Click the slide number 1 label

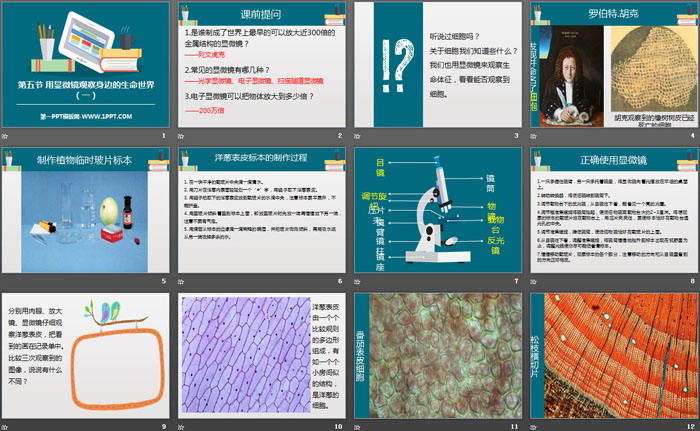pyautogui.click(x=164, y=135)
